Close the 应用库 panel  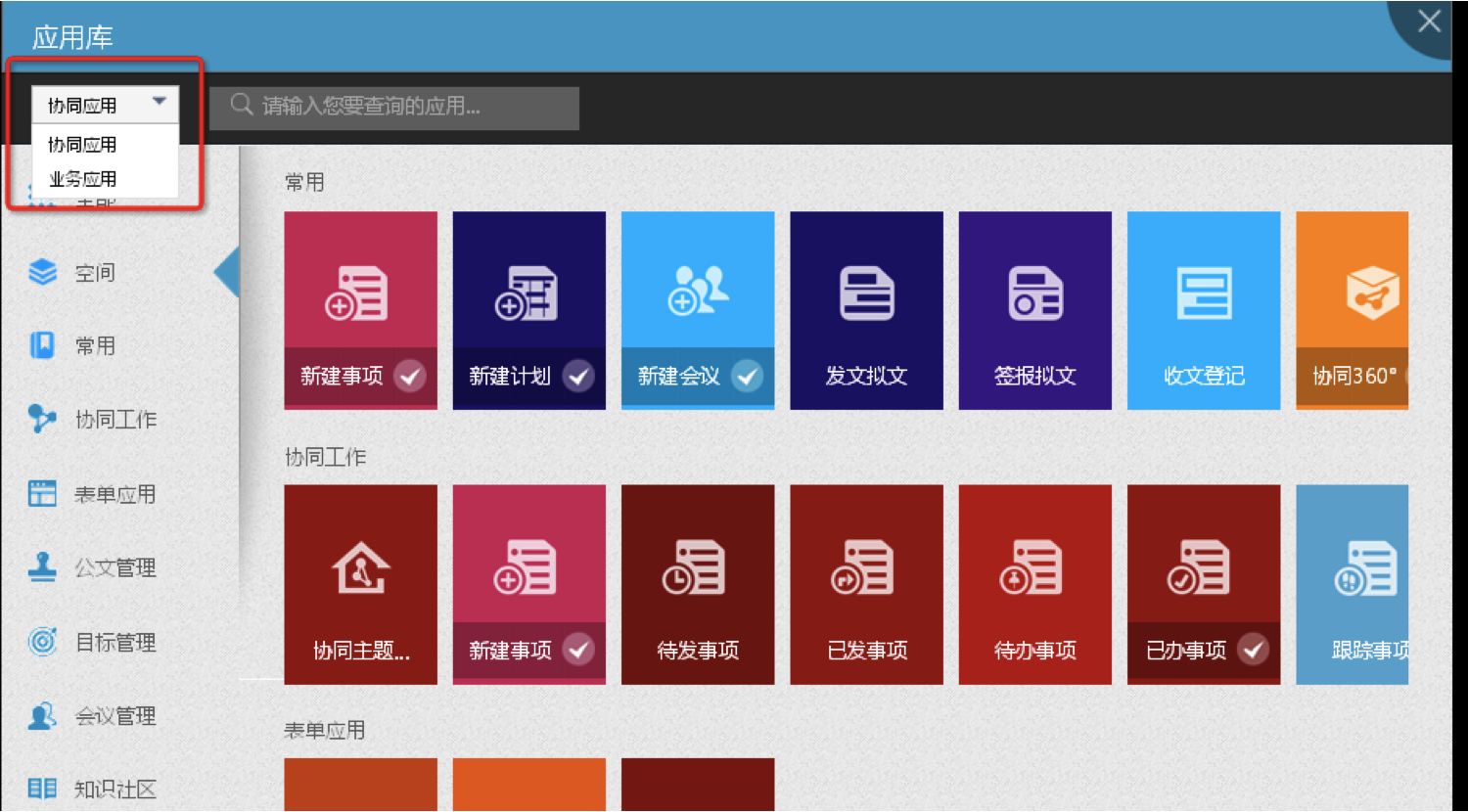pos(1429,22)
